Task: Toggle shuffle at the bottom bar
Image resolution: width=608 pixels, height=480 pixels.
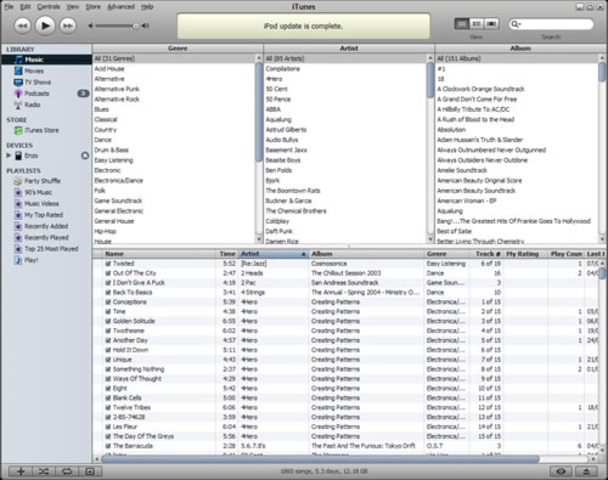Action: (x=43, y=471)
